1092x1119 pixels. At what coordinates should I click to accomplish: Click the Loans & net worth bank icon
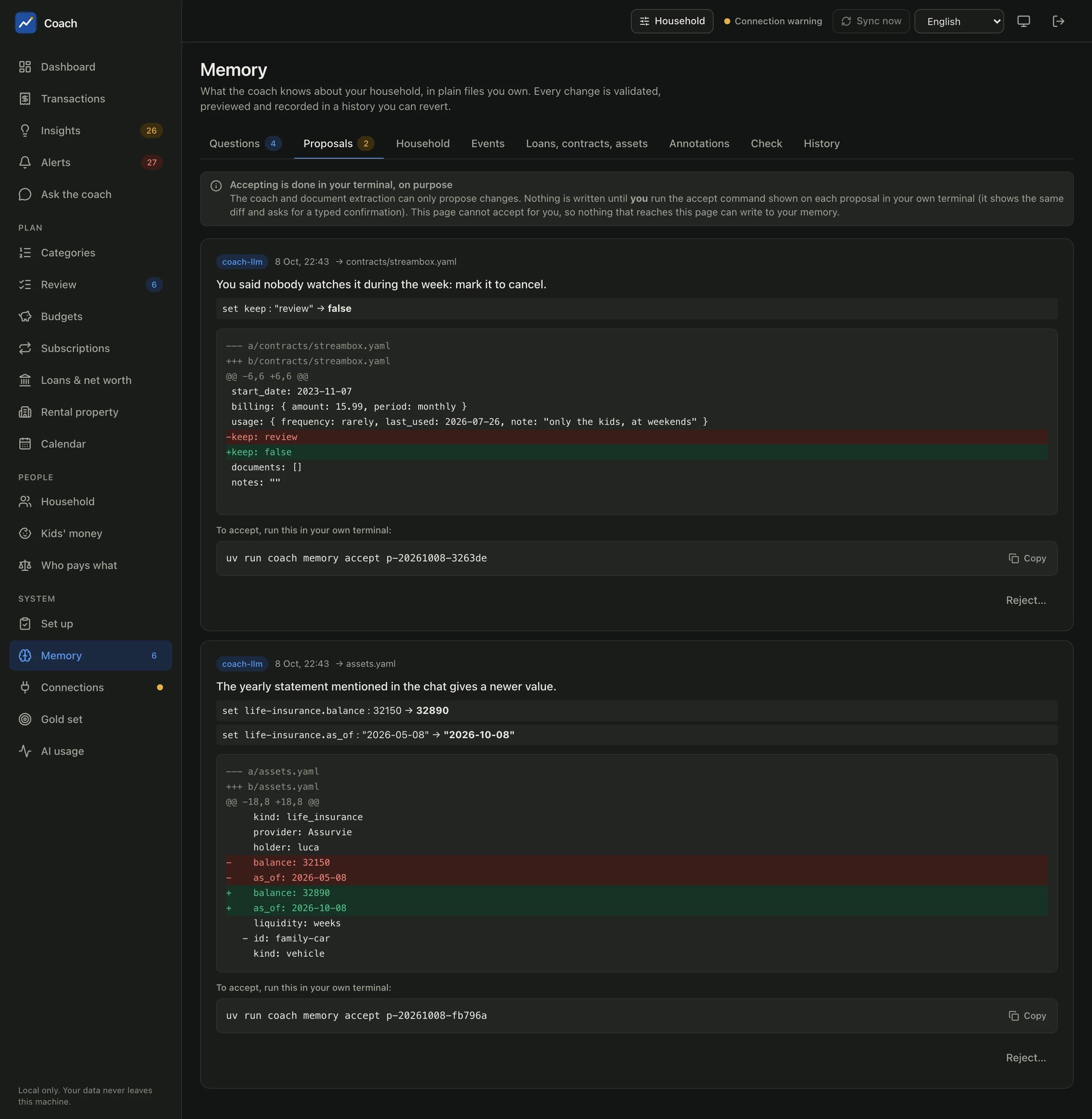click(x=25, y=380)
